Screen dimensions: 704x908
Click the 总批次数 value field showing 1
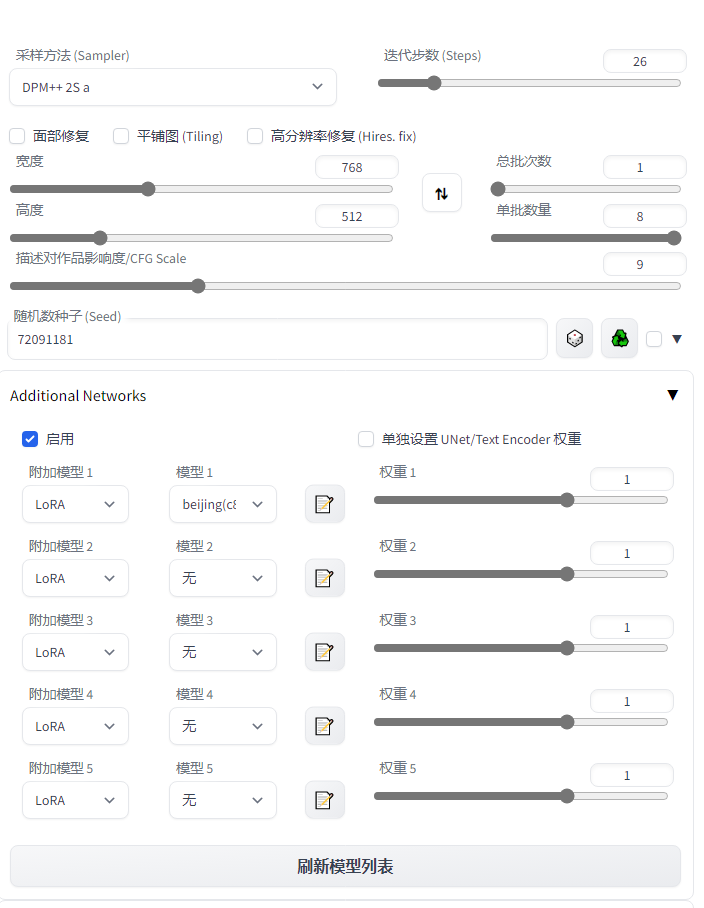644,167
